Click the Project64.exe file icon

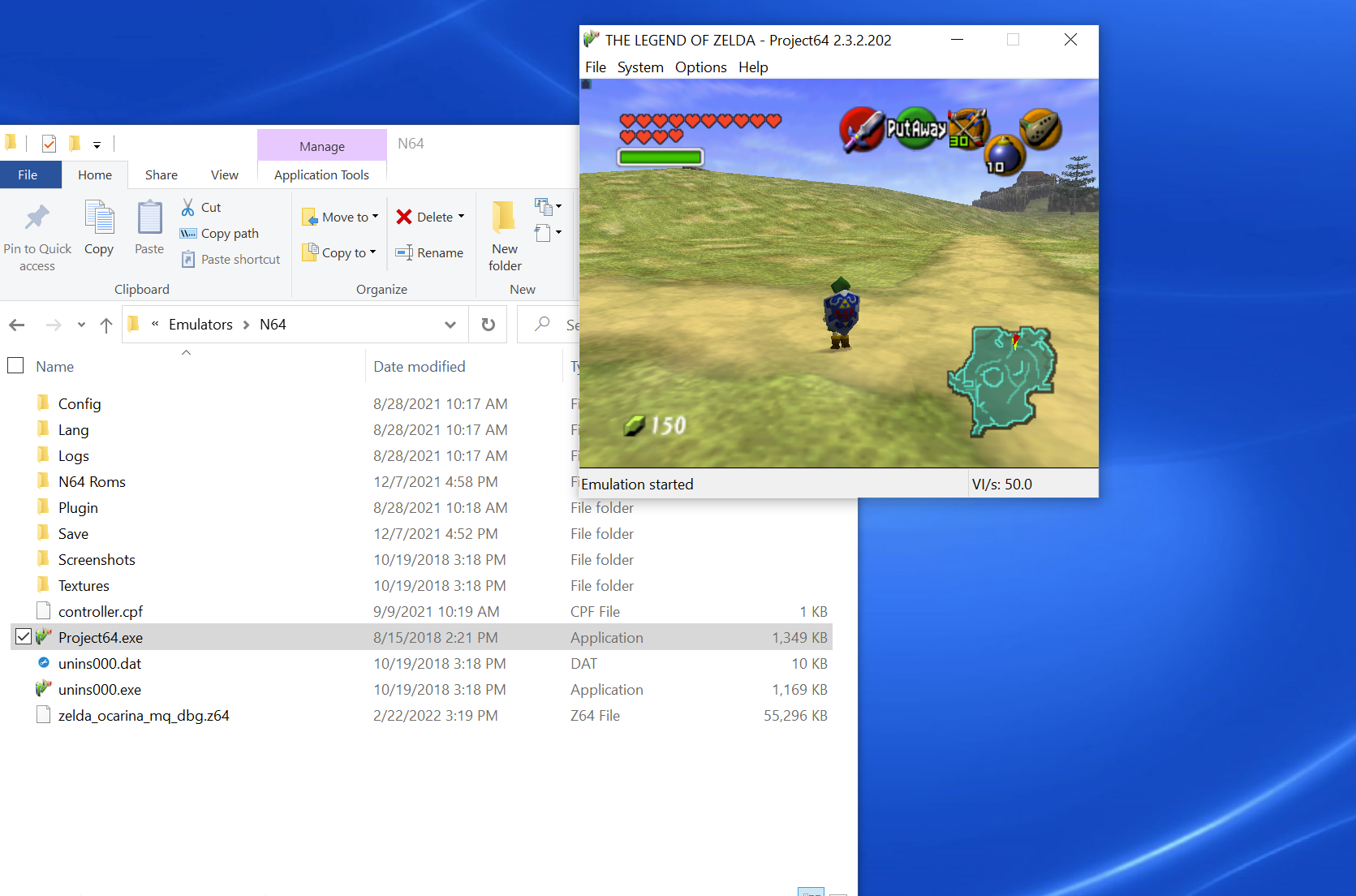pos(44,637)
